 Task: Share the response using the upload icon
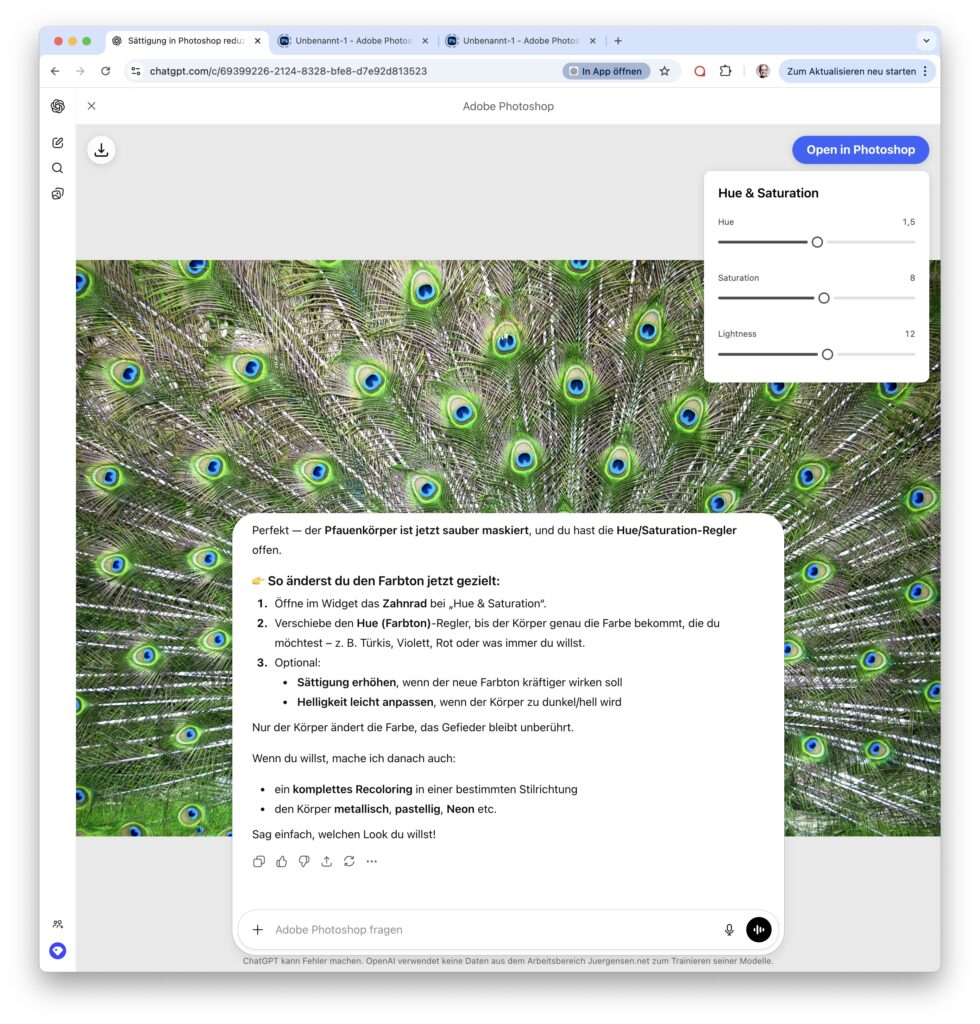[326, 861]
